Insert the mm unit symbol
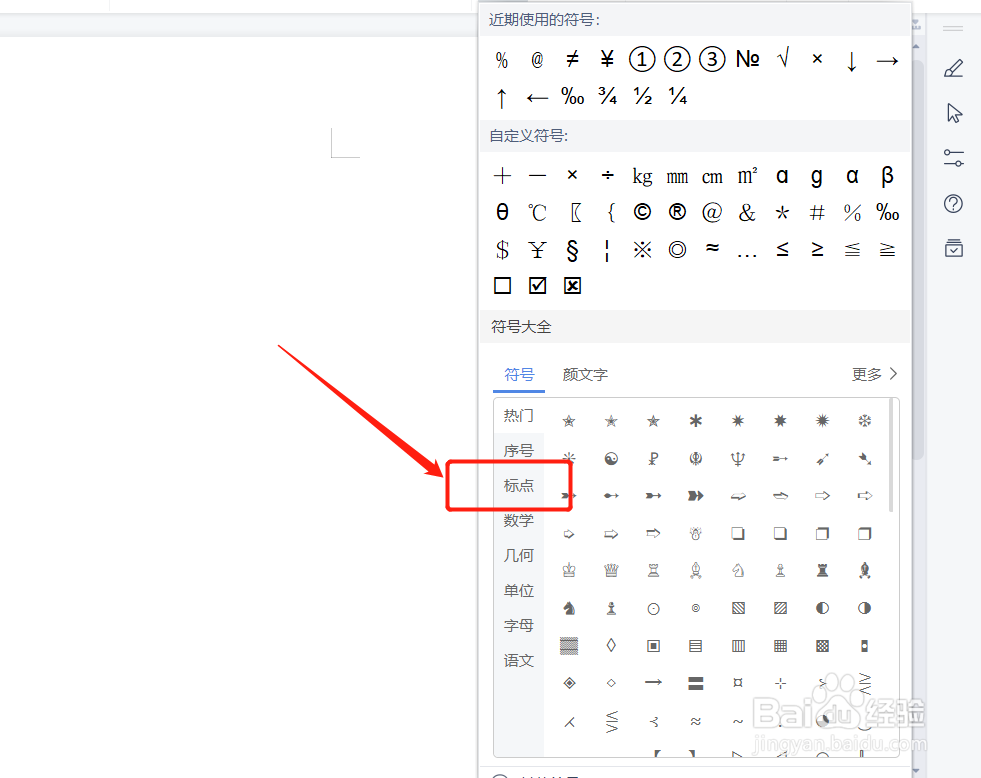 point(677,178)
